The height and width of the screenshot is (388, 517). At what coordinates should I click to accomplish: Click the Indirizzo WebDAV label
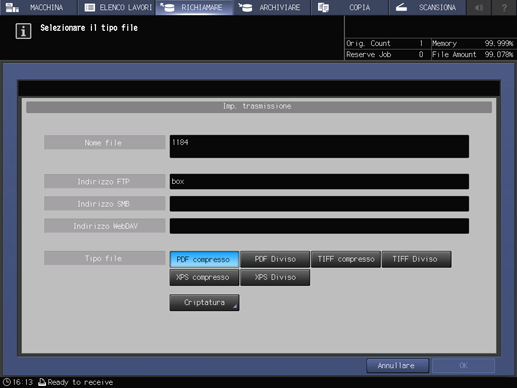[x=104, y=226]
